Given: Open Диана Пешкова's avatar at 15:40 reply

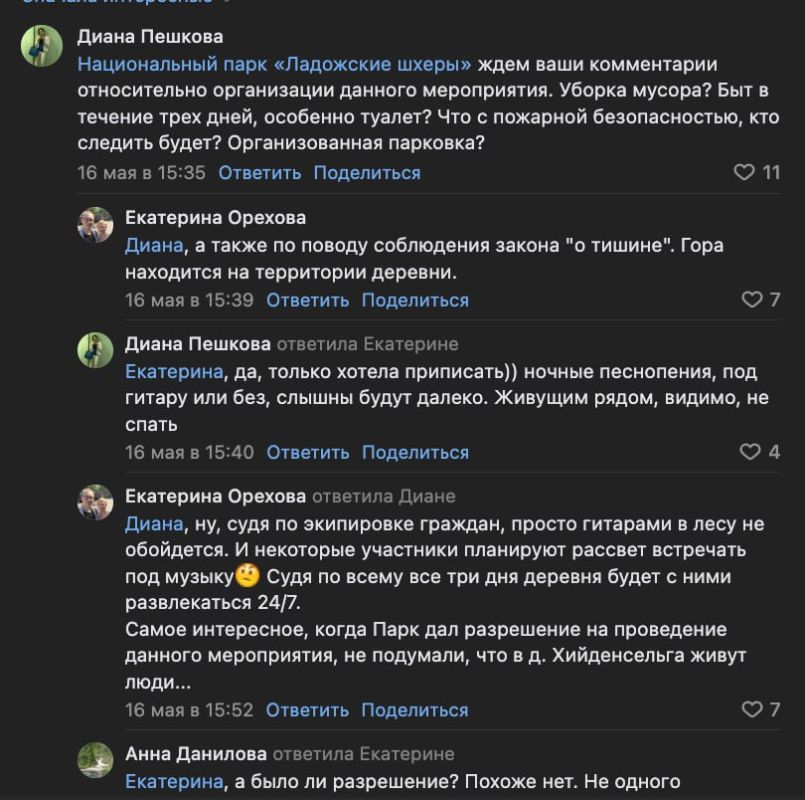Looking at the screenshot, I should 95,350.
